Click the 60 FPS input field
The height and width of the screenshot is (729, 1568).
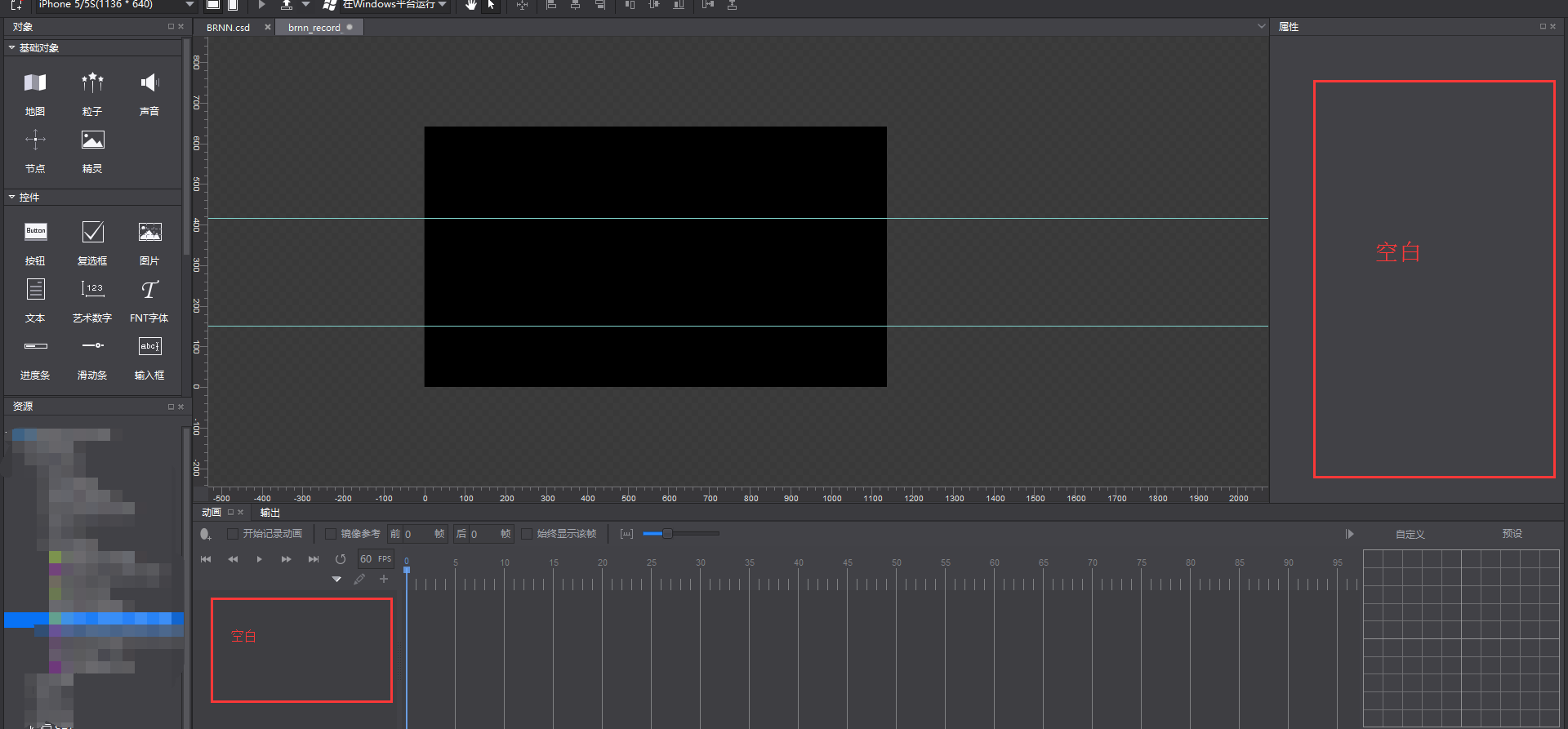tap(376, 559)
